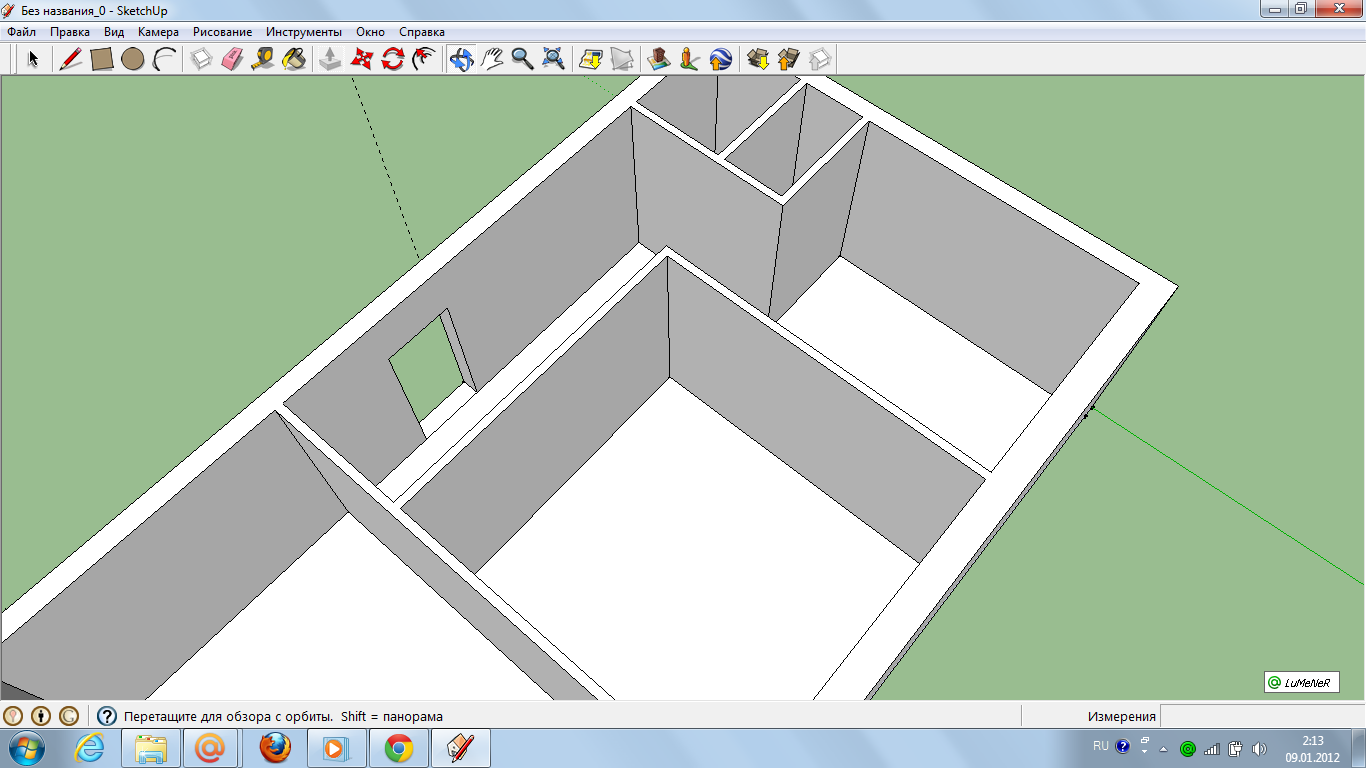Screen dimensions: 1366x768
Task: Activate the Push/Pull tool
Action: 329,59
